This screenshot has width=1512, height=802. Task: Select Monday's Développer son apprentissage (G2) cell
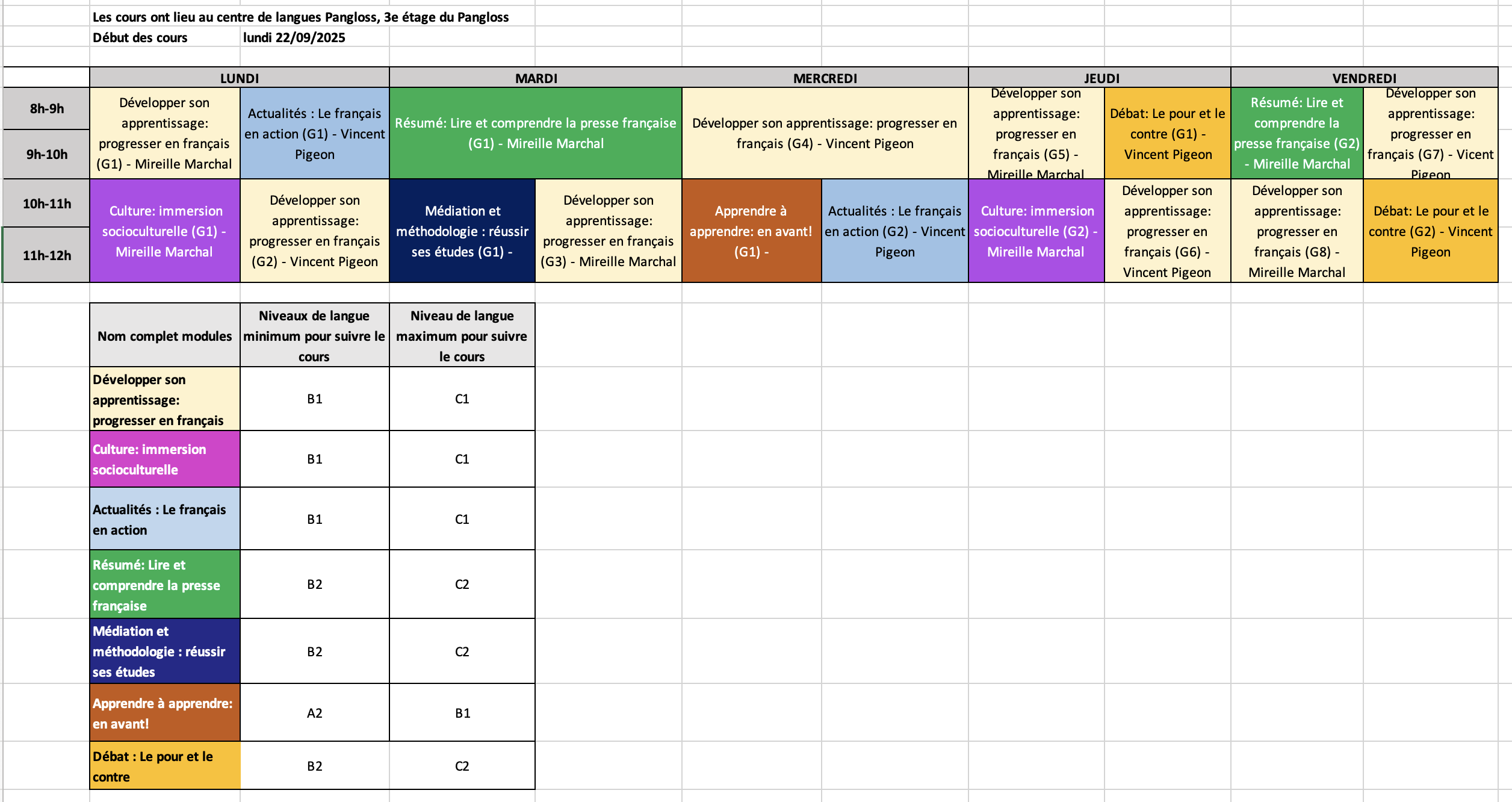tap(315, 231)
